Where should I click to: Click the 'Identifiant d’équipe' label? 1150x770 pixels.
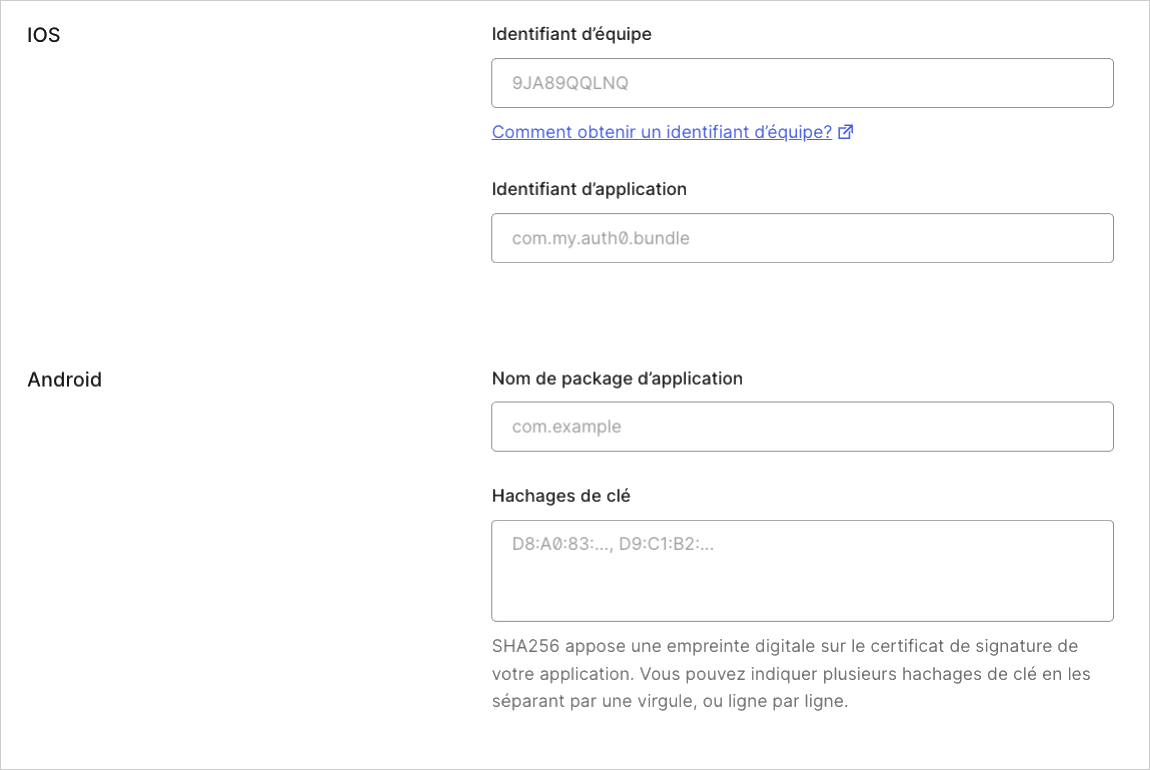point(571,34)
